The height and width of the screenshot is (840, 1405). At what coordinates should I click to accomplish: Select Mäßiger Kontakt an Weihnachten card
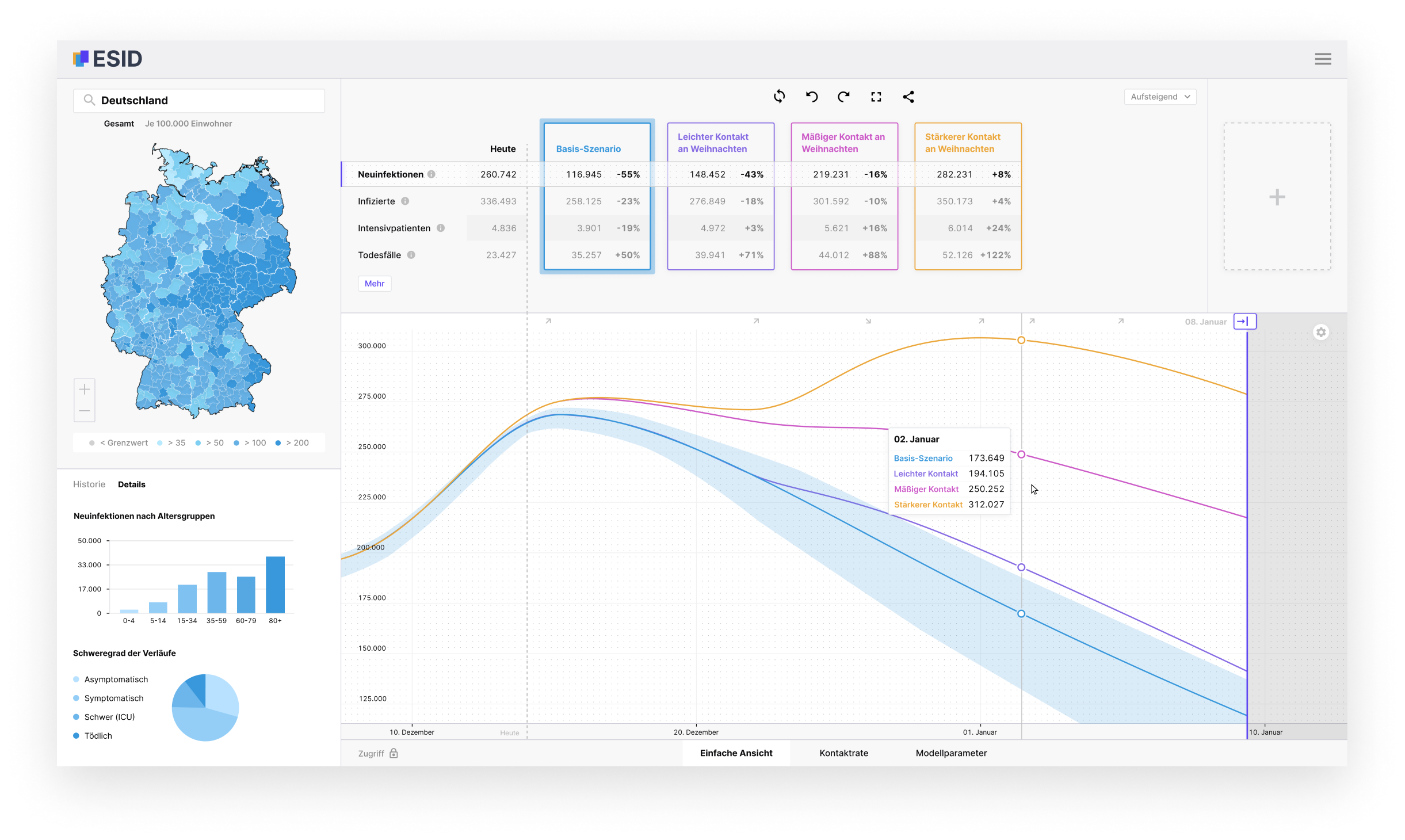pos(845,196)
